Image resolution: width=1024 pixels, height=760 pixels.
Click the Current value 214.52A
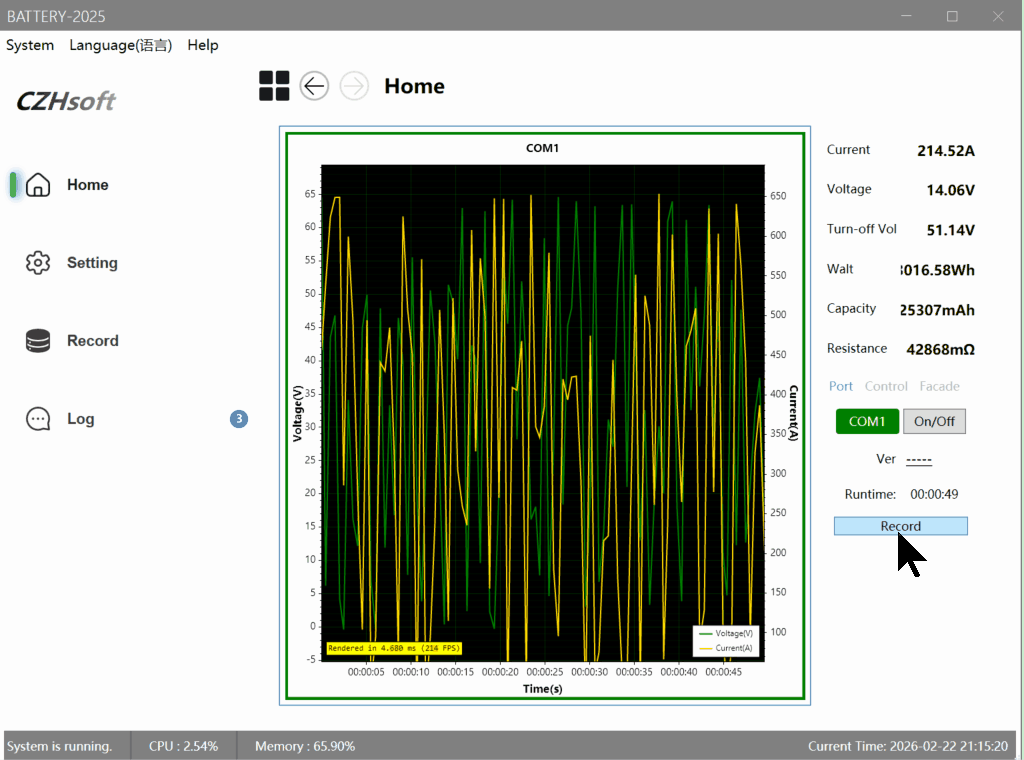(946, 151)
